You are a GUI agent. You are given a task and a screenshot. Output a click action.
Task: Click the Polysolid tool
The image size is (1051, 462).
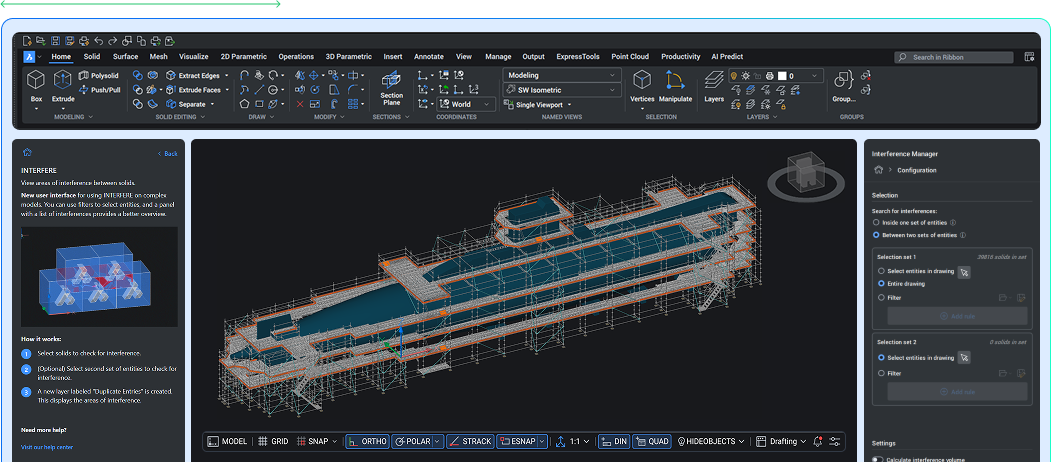(x=98, y=75)
